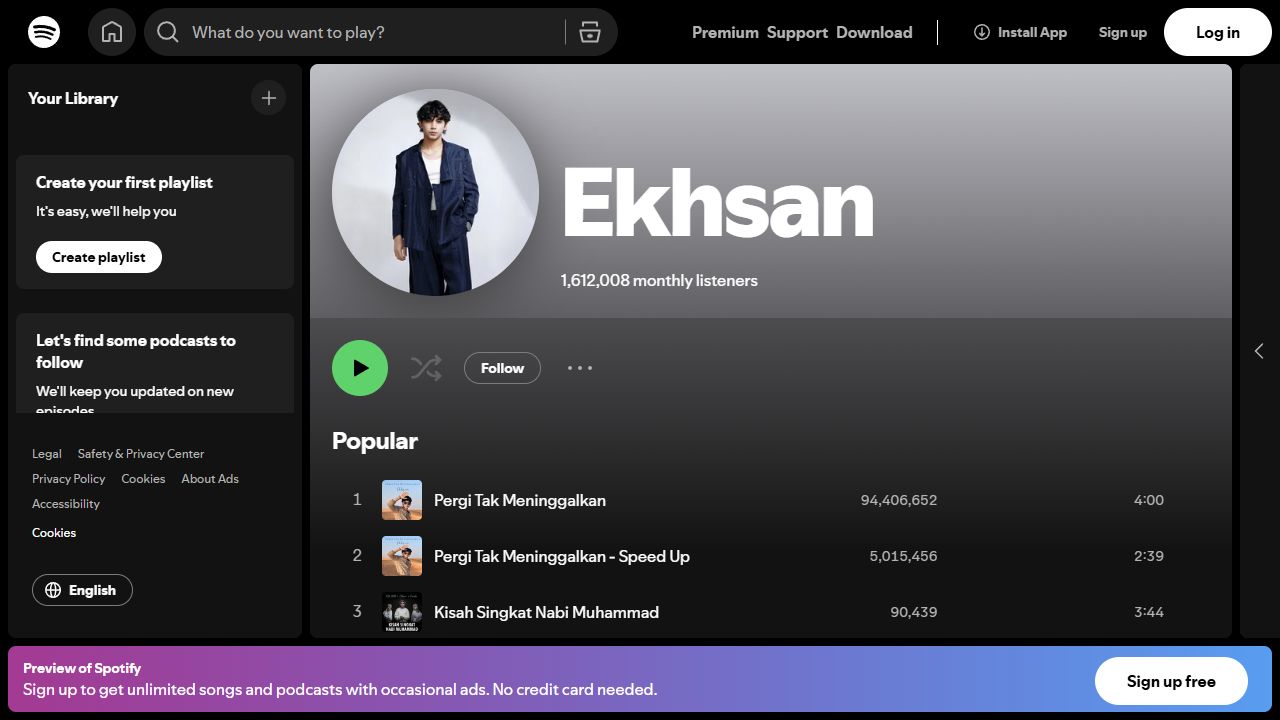Image resolution: width=1280 pixels, height=720 pixels.
Task: Click Create your first playlist text
Action: pyautogui.click(x=124, y=182)
